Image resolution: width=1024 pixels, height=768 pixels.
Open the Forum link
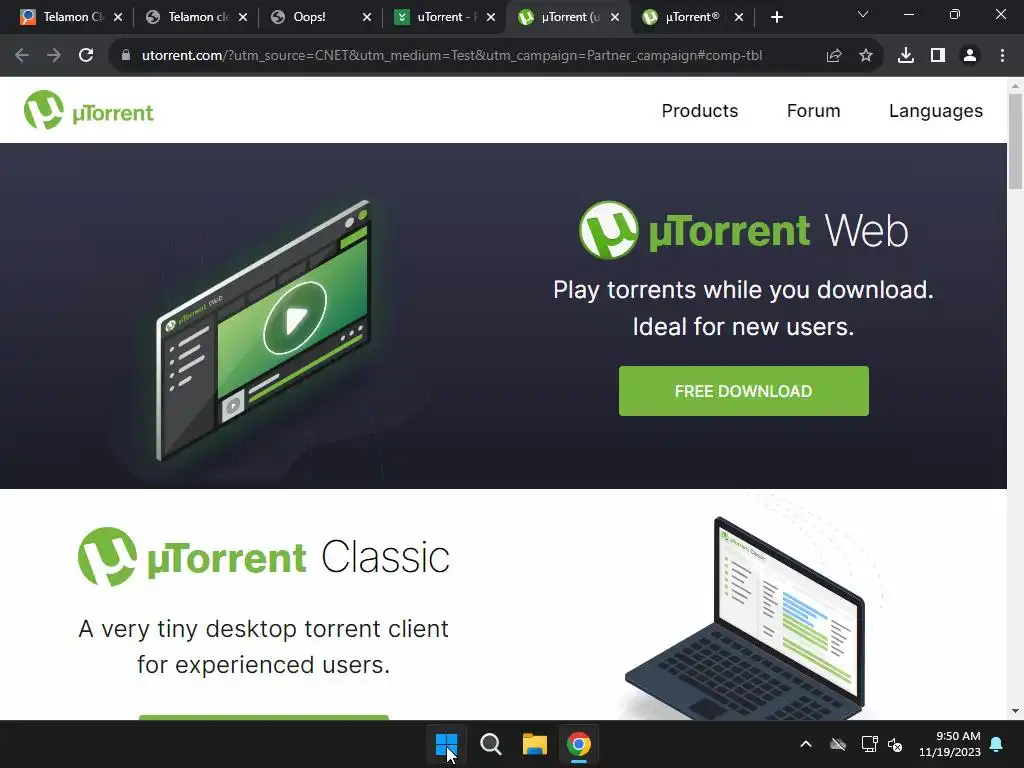tap(813, 111)
